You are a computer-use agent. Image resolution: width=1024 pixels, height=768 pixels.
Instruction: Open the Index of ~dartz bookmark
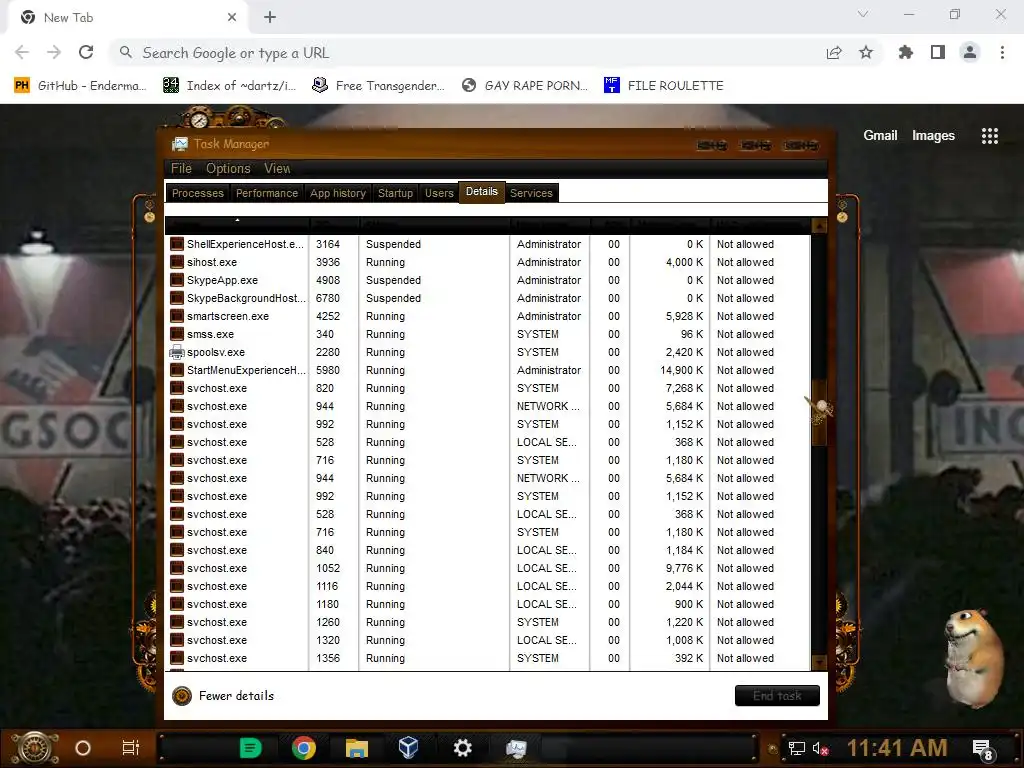229,86
